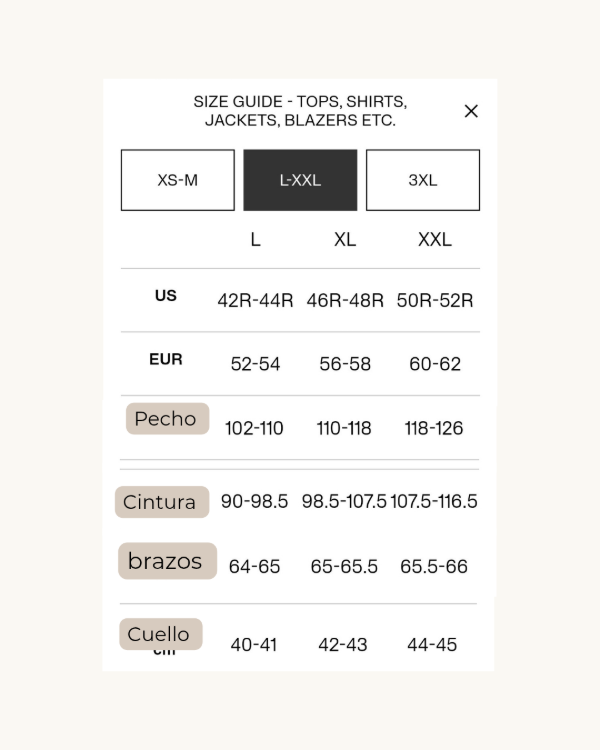This screenshot has width=600, height=750.
Task: Click the XXL column header
Action: 435,240
